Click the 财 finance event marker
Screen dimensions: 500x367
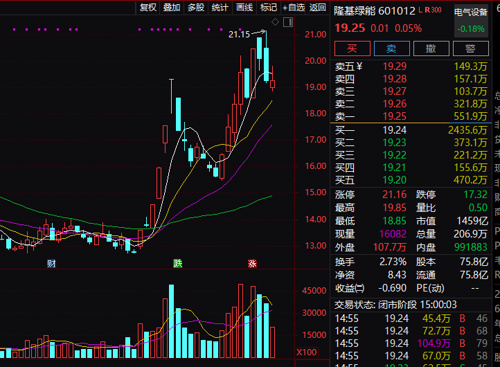tap(51, 264)
